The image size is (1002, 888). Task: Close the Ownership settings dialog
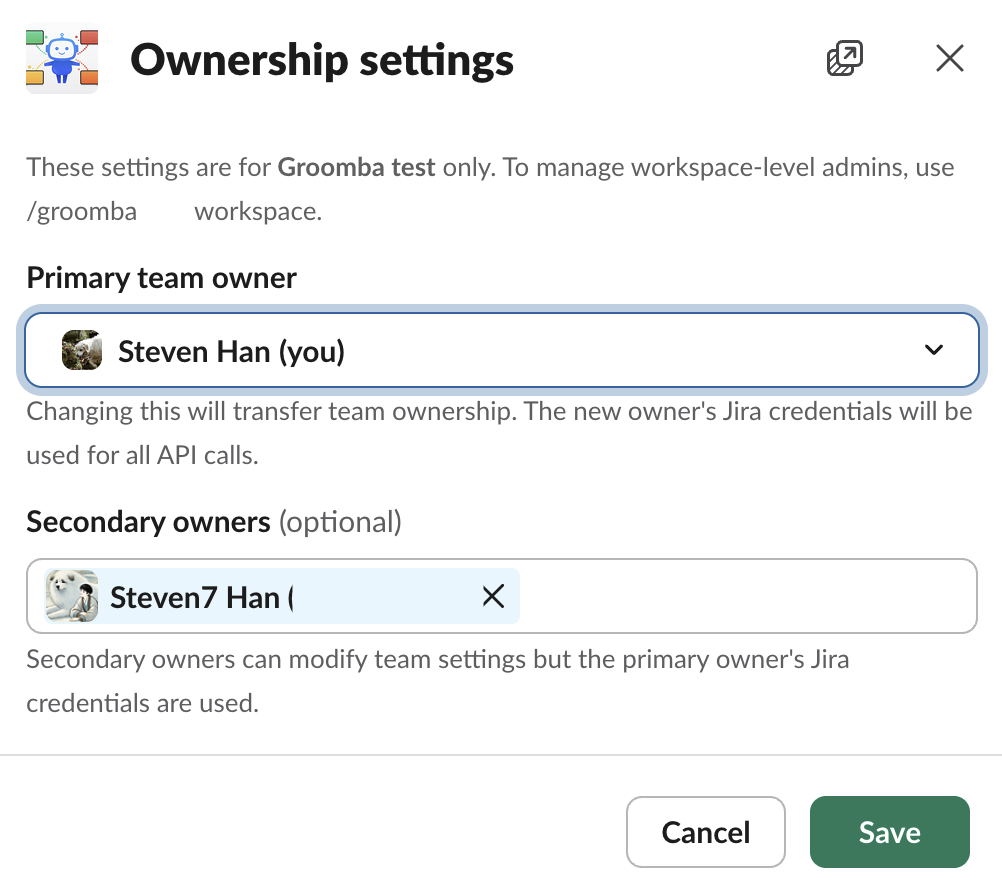tap(949, 59)
